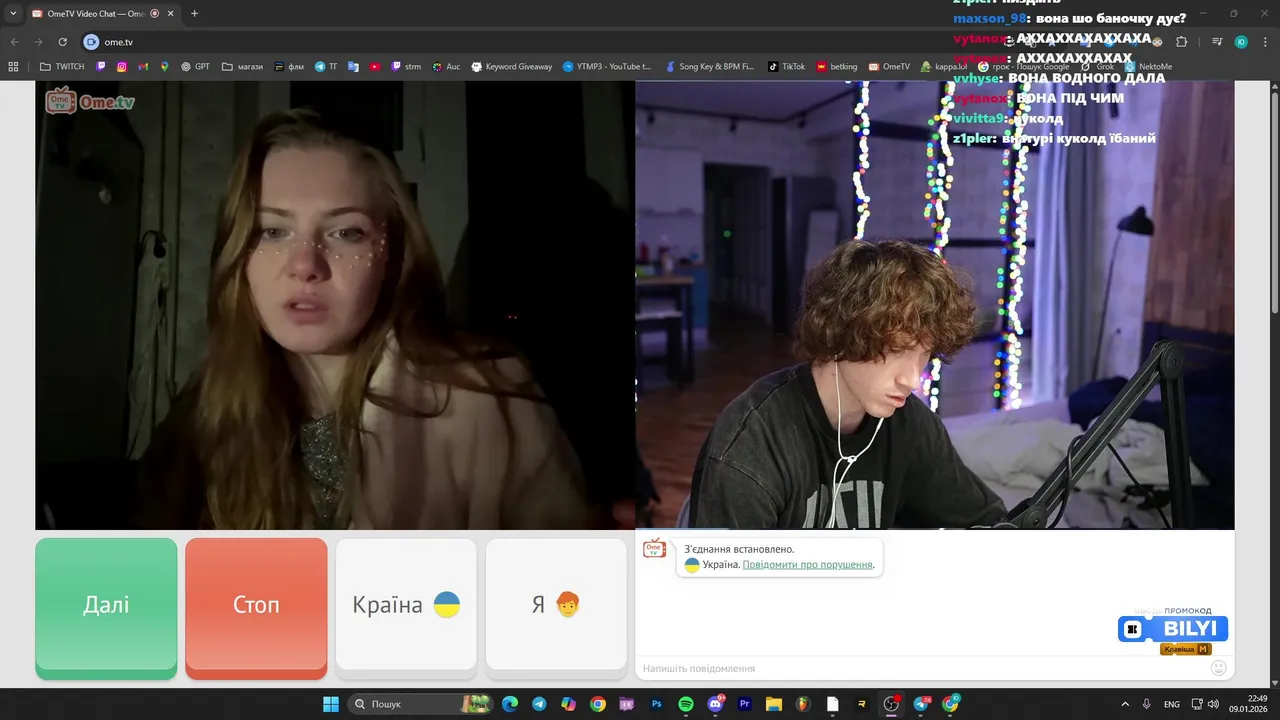This screenshot has width=1280, height=720.
Task: Open the strm Twitch bookmark
Action: tap(406, 67)
